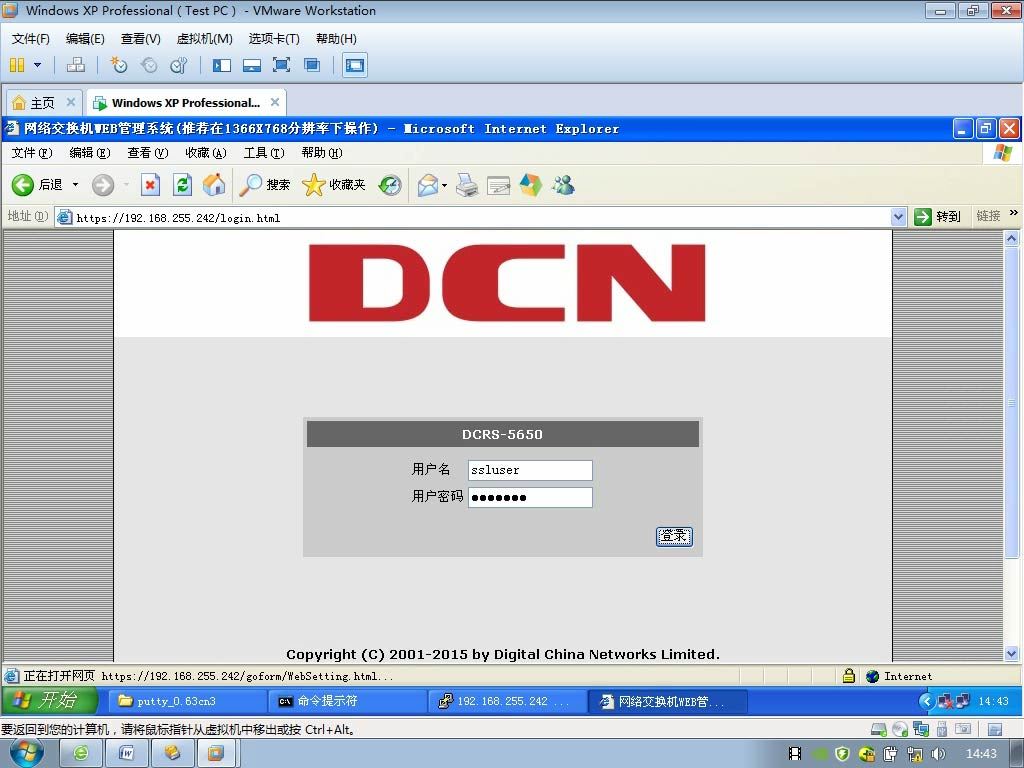
Task: Take a VMware snapshot with clock-plus icon
Action: pyautogui.click(x=118, y=65)
